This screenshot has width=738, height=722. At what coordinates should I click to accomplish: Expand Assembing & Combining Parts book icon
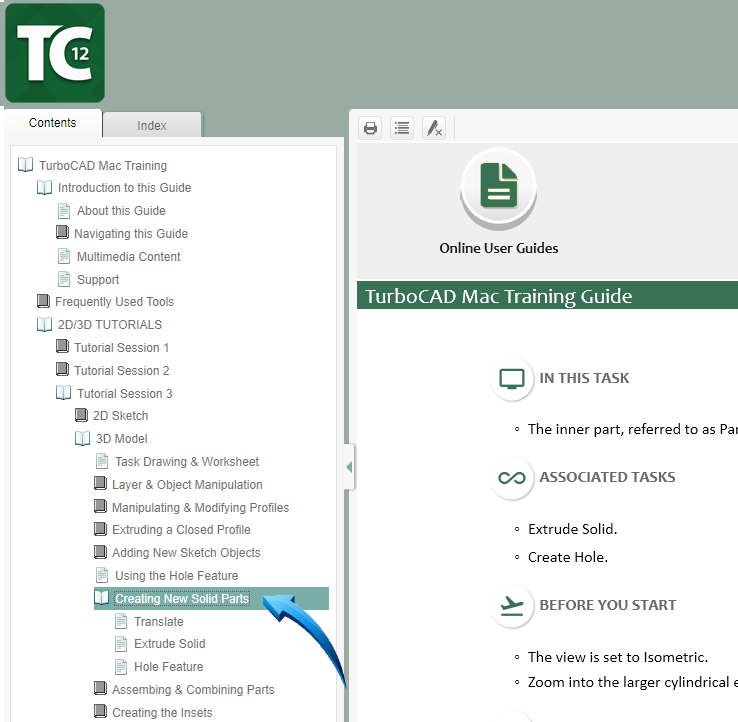pos(100,689)
